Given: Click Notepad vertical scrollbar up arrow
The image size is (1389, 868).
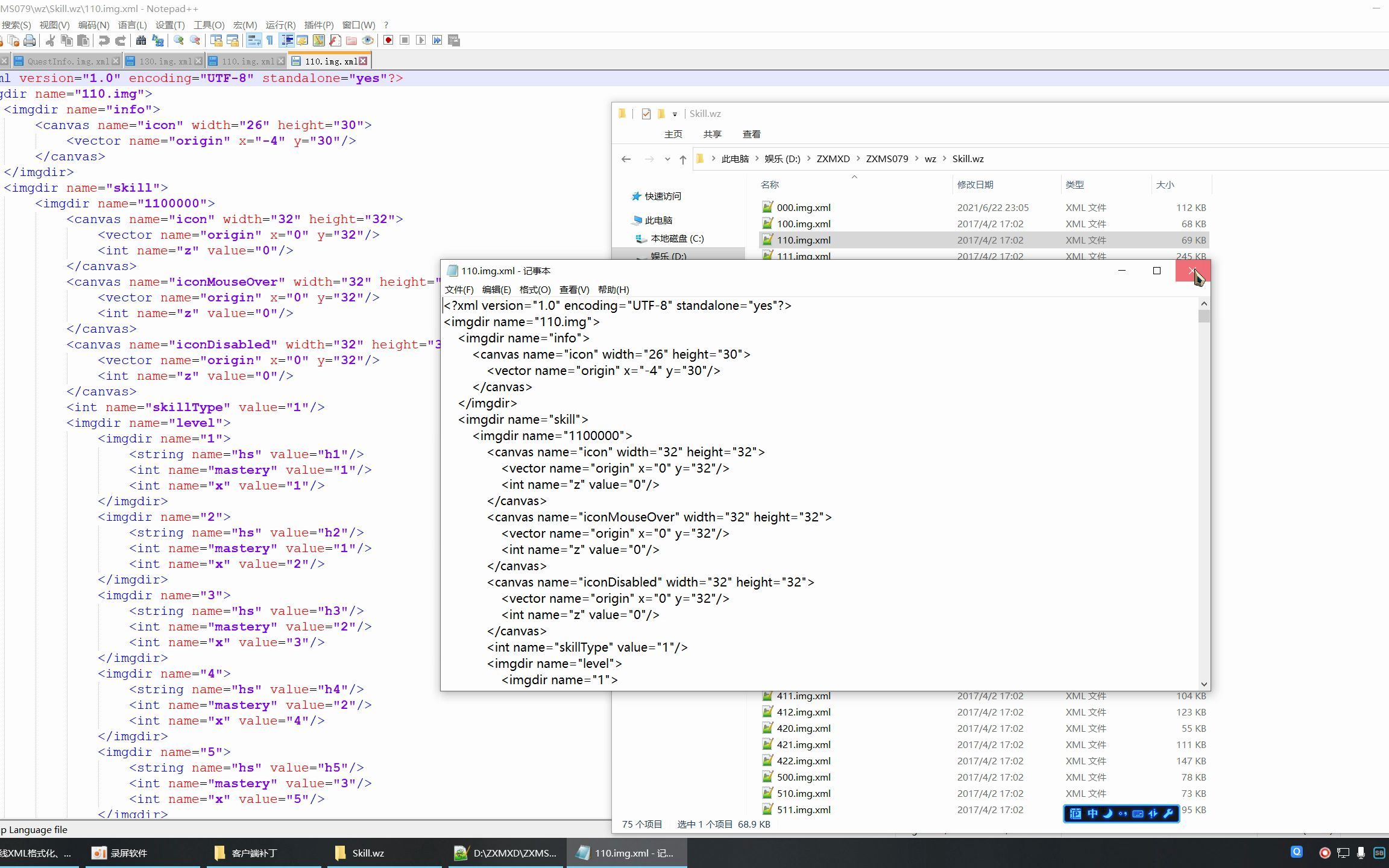Looking at the screenshot, I should (1203, 304).
